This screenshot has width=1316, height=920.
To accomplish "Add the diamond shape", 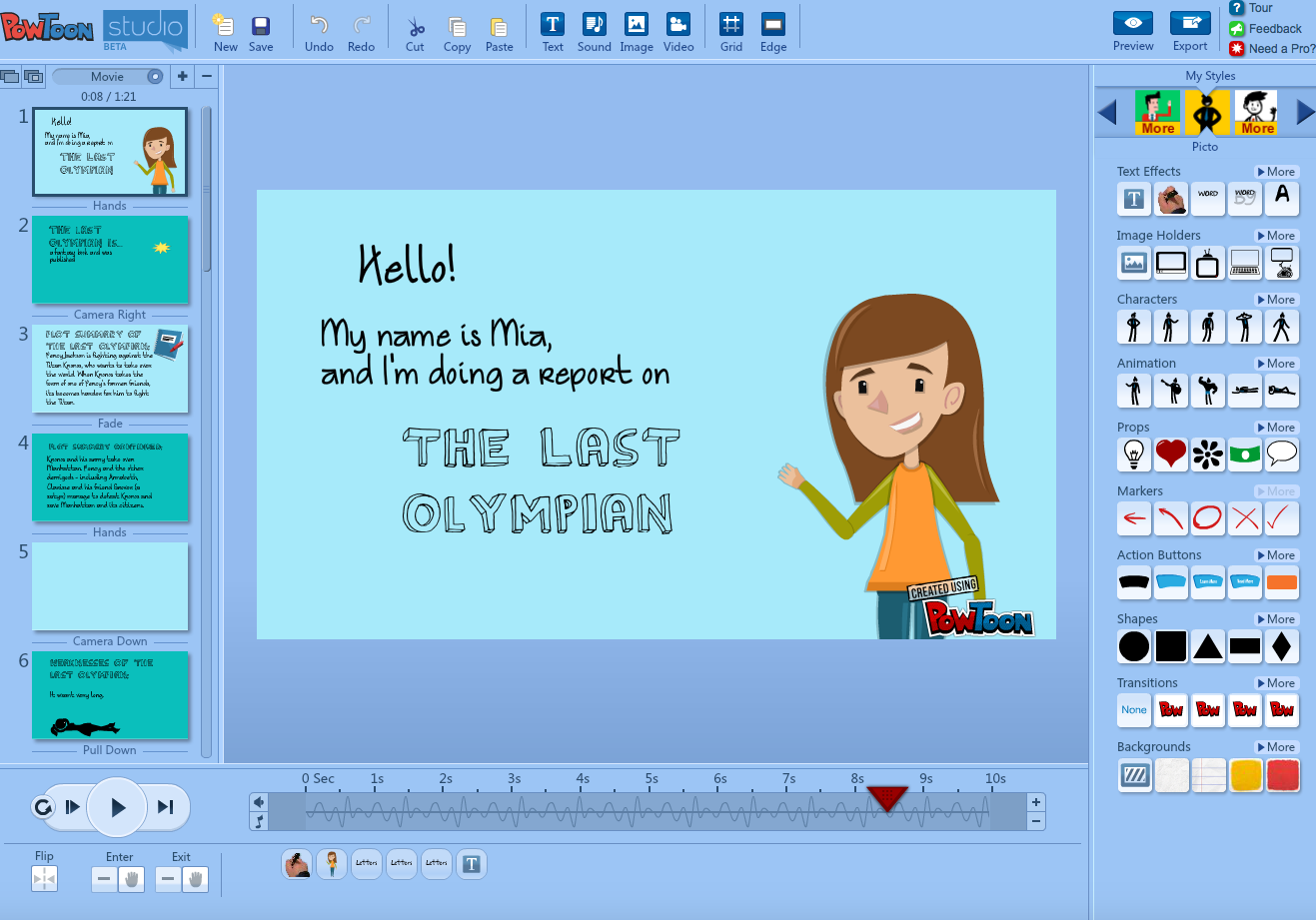I will click(x=1282, y=647).
